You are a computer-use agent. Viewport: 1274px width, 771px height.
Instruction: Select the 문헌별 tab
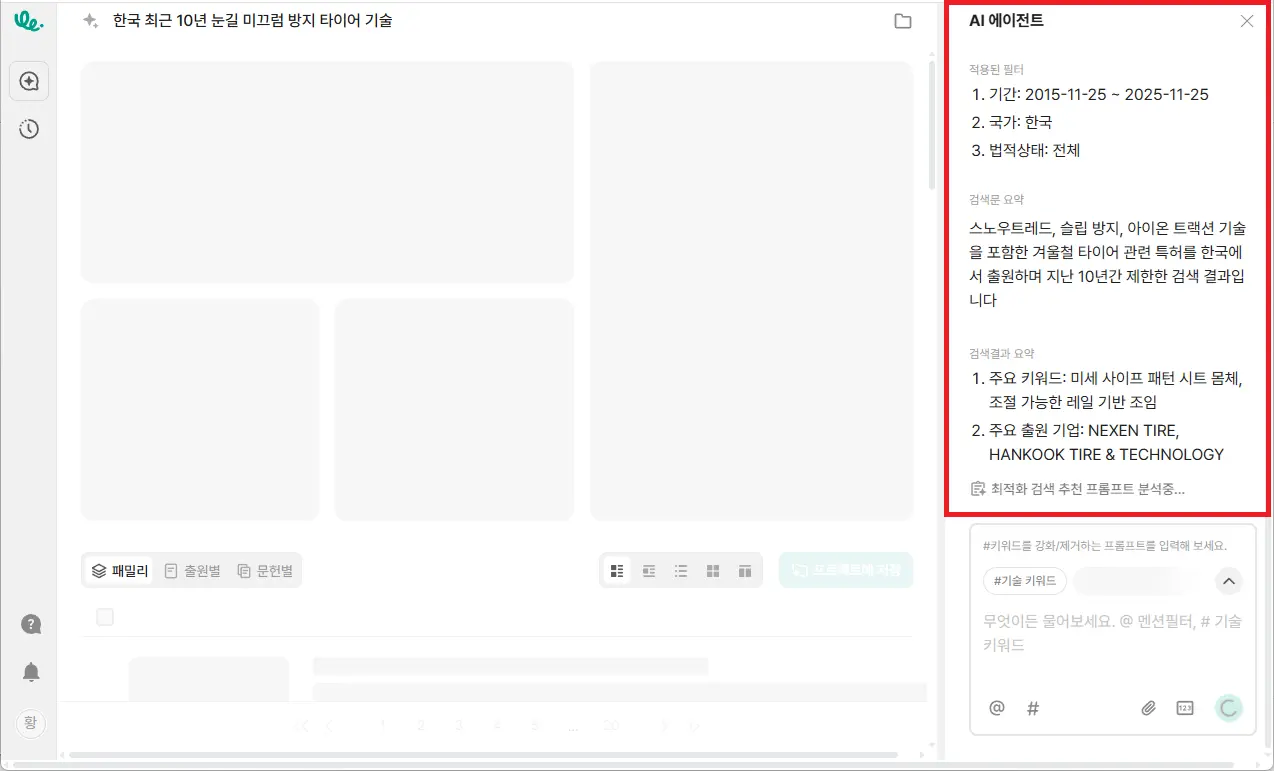click(265, 571)
